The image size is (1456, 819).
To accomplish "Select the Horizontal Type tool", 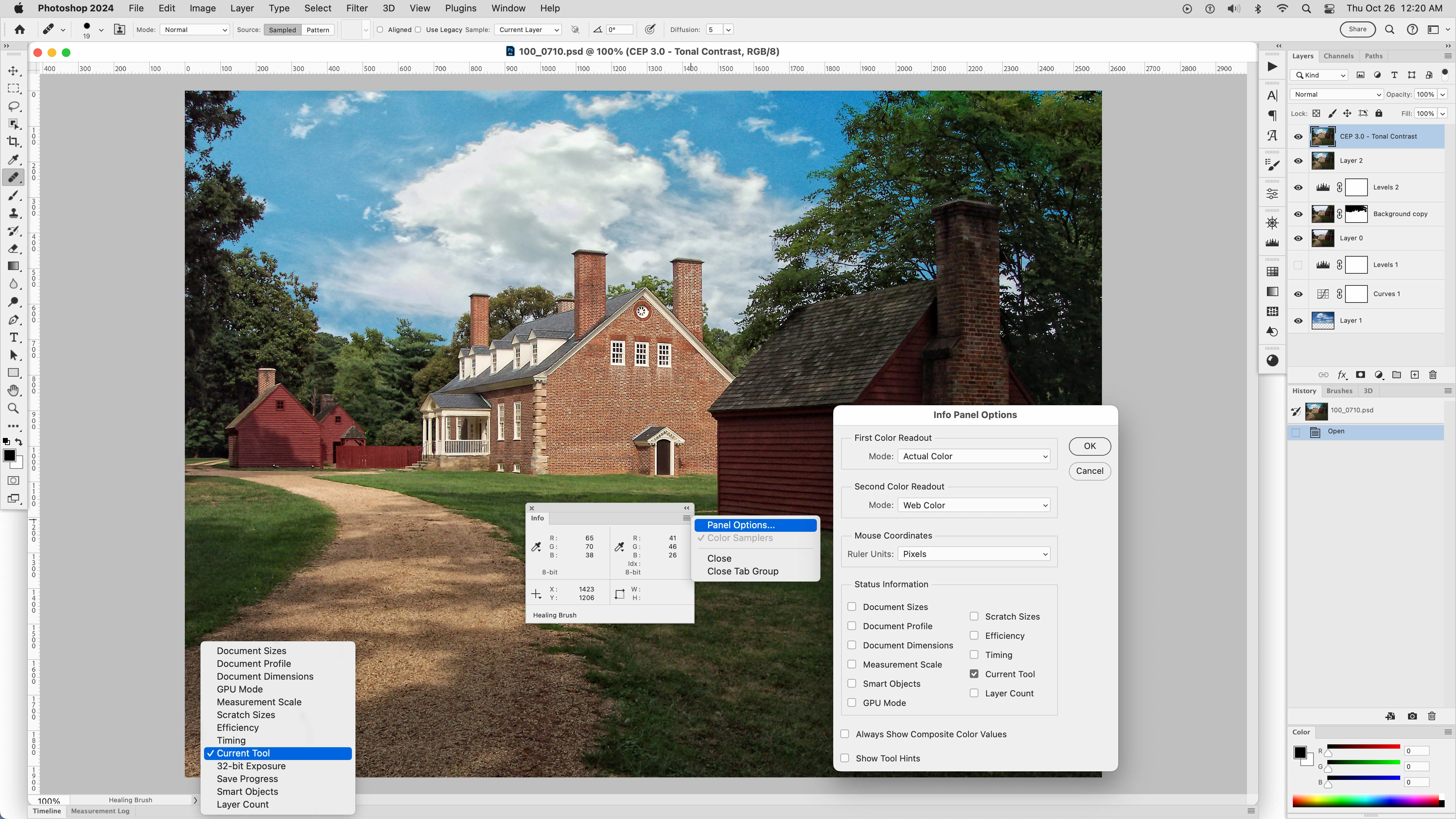I will pos(14,337).
